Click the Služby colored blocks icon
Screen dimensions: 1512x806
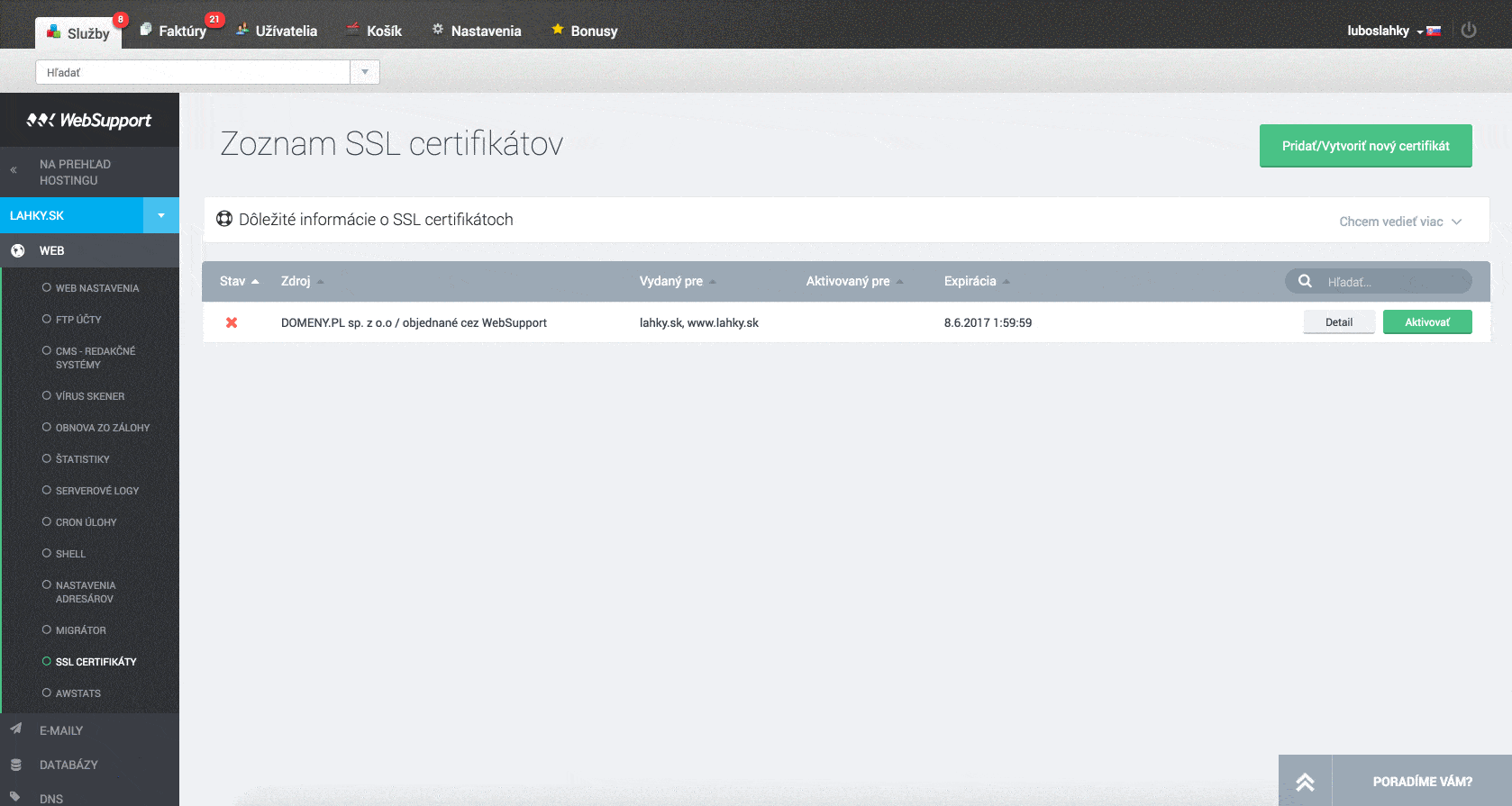click(54, 32)
